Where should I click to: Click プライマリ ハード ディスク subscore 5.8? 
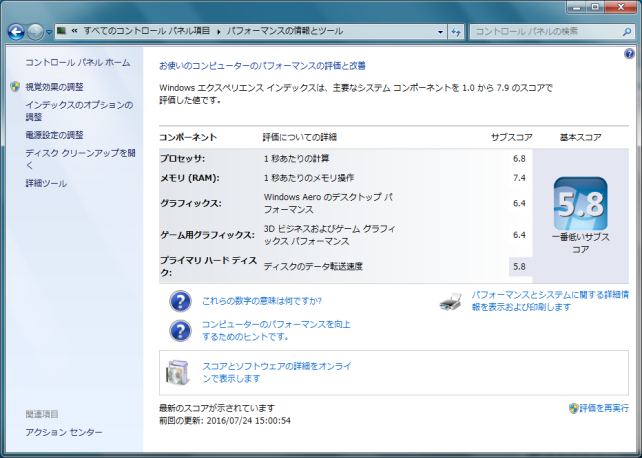point(519,267)
